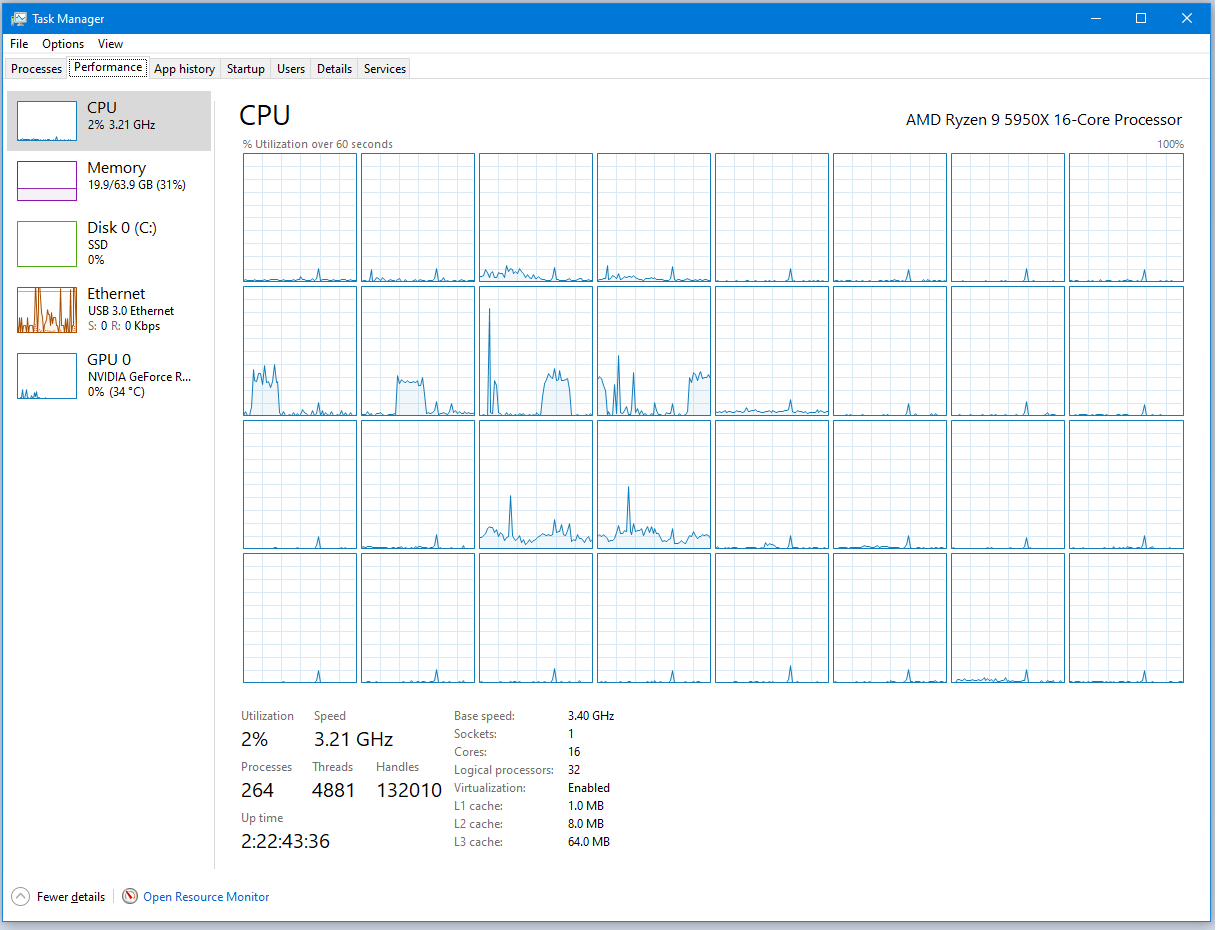Click the Resource Monitor gauge icon

[x=130, y=897]
